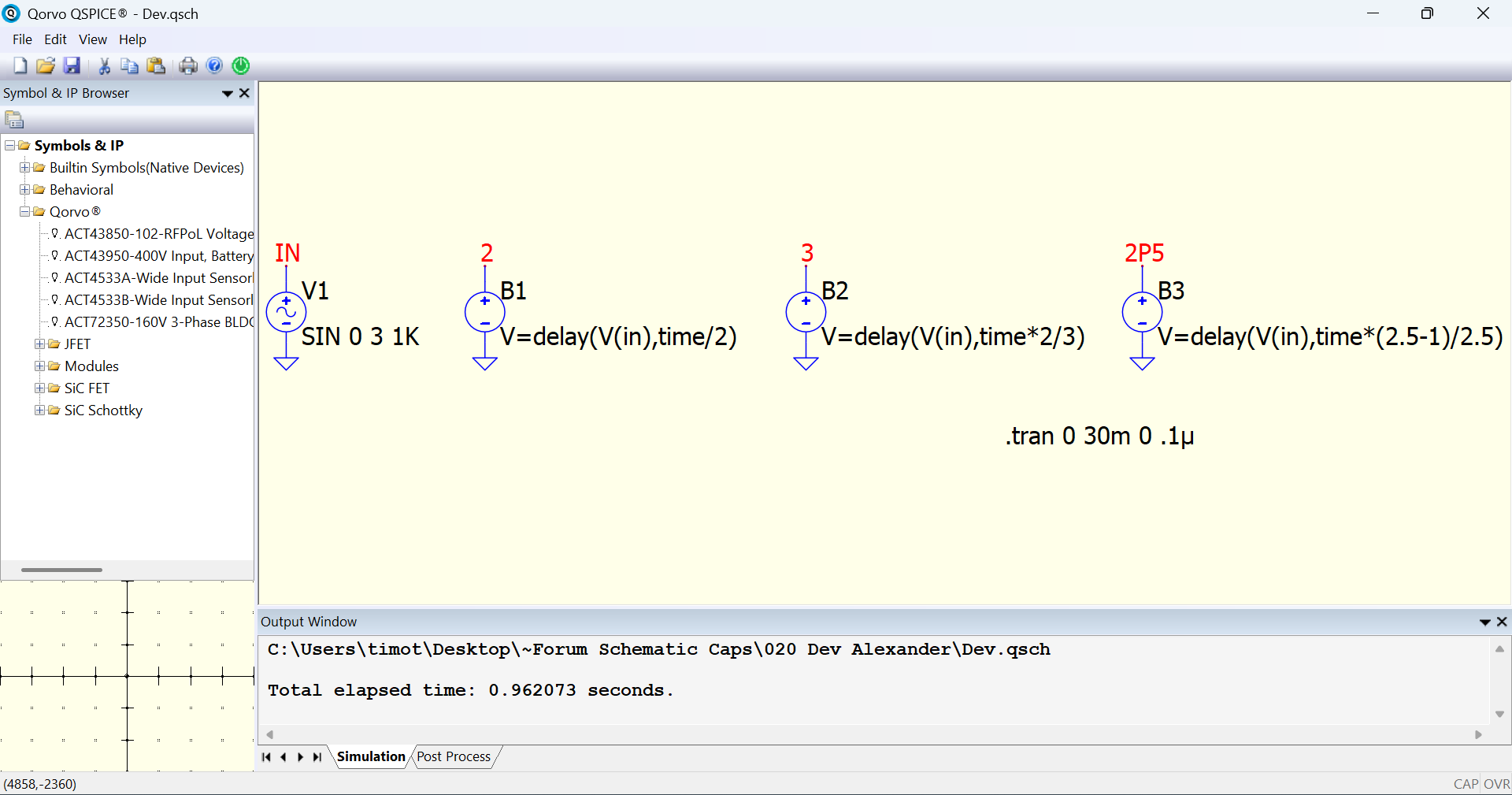Select the V1 sine voltage source symbol
Screen dimensions: 1512x795
[286, 313]
